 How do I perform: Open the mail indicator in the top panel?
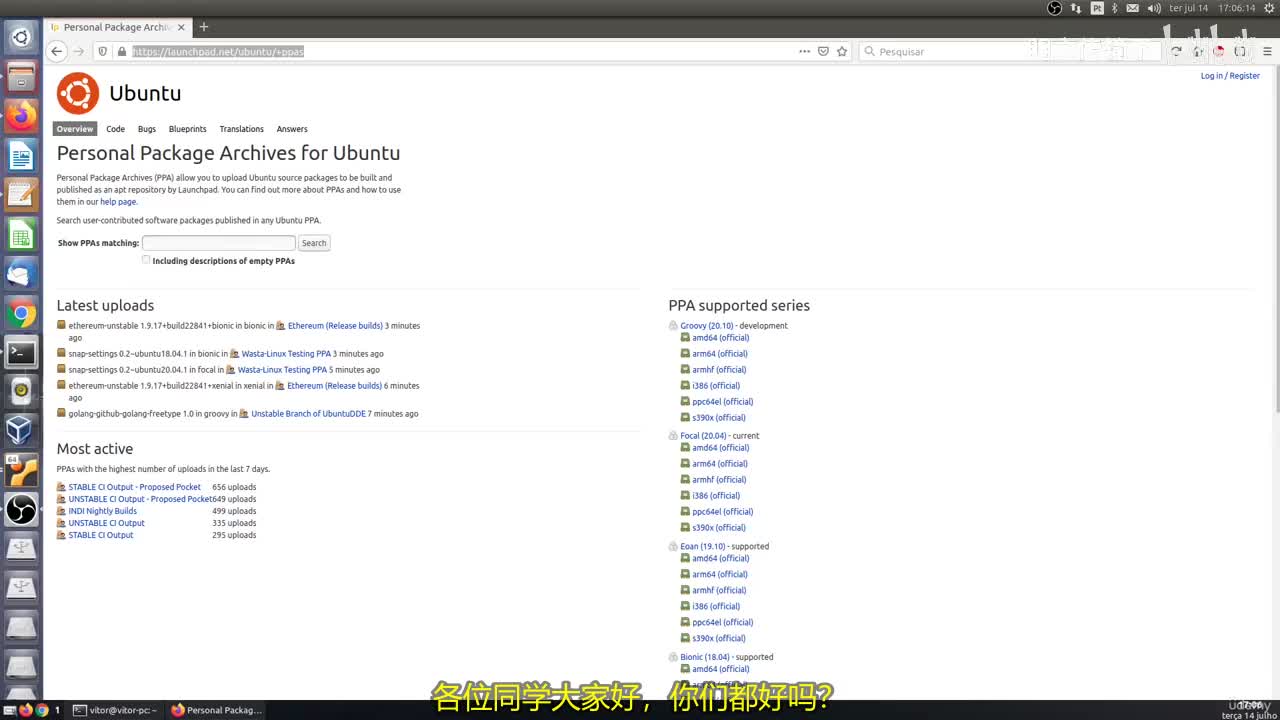click(1134, 8)
